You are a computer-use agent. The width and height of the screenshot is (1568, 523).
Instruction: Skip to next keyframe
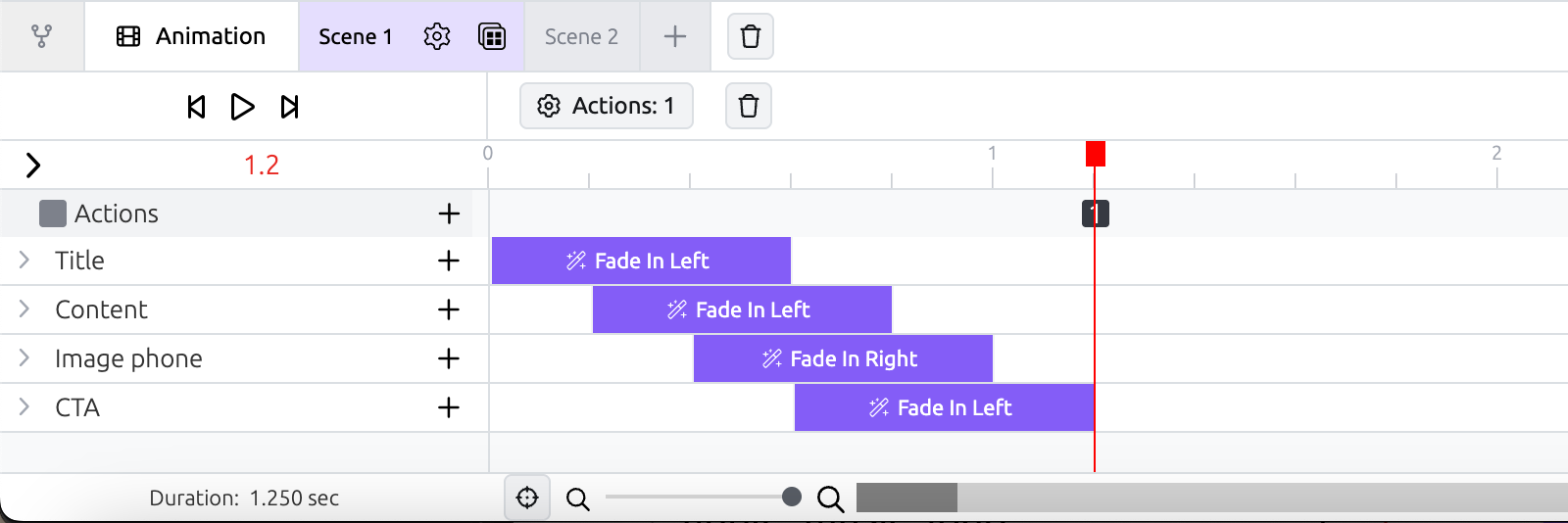pyautogui.click(x=289, y=107)
